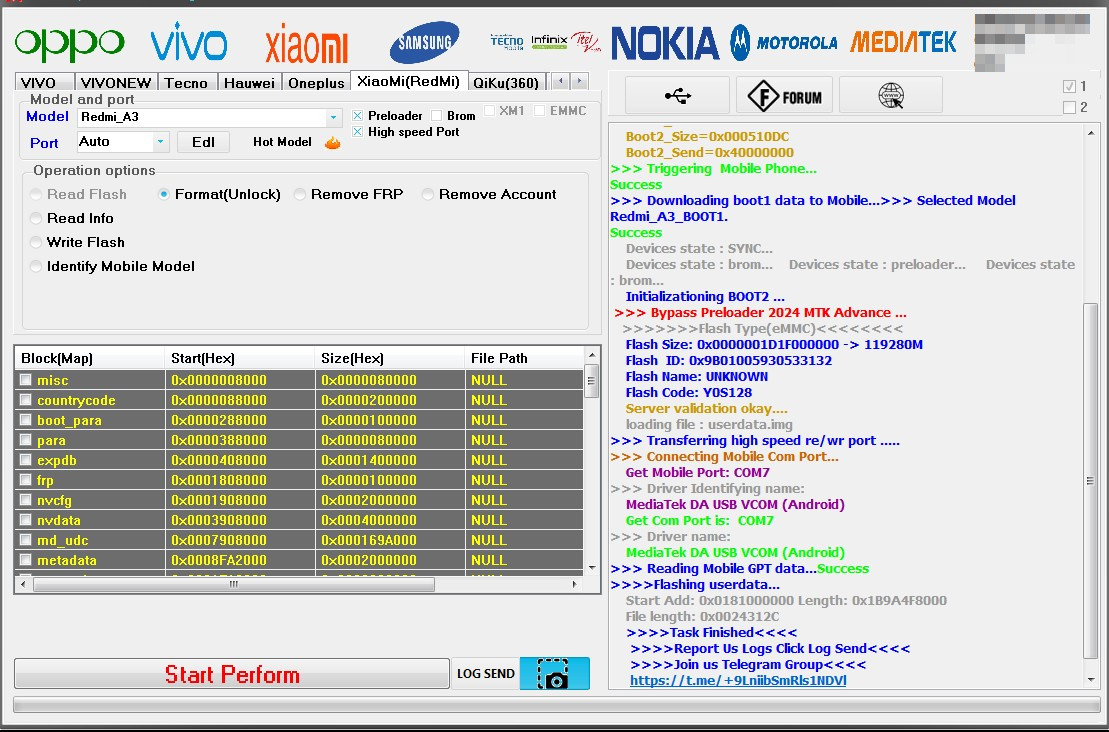Check the misc partition checkbox
Image resolution: width=1109 pixels, height=732 pixels.
[25, 380]
